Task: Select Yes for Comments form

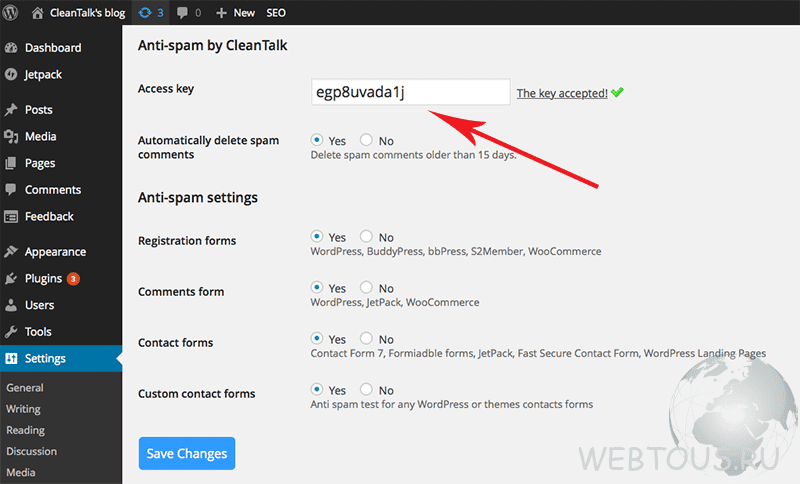Action: click(x=317, y=287)
